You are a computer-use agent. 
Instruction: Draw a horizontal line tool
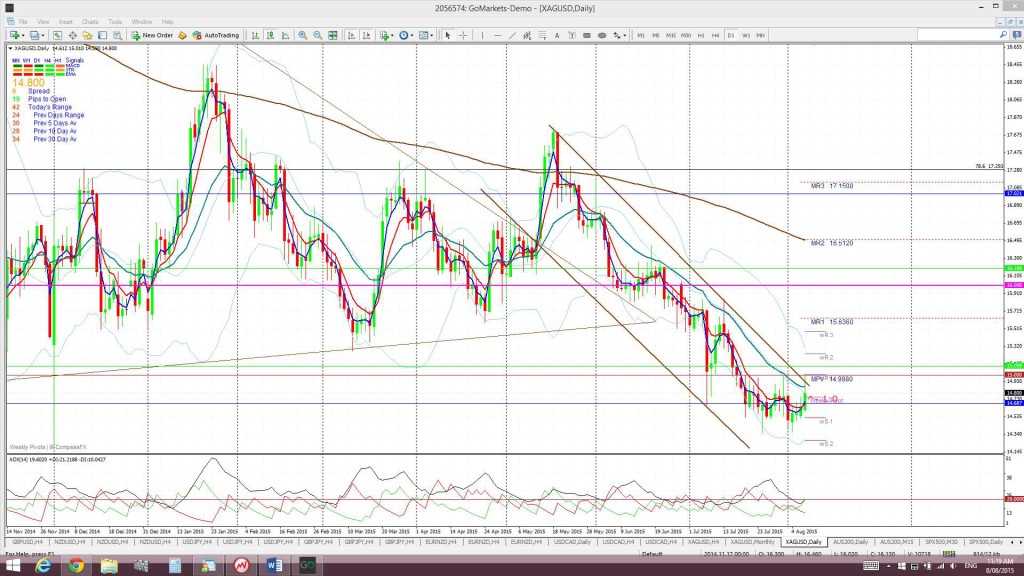pyautogui.click(x=497, y=35)
